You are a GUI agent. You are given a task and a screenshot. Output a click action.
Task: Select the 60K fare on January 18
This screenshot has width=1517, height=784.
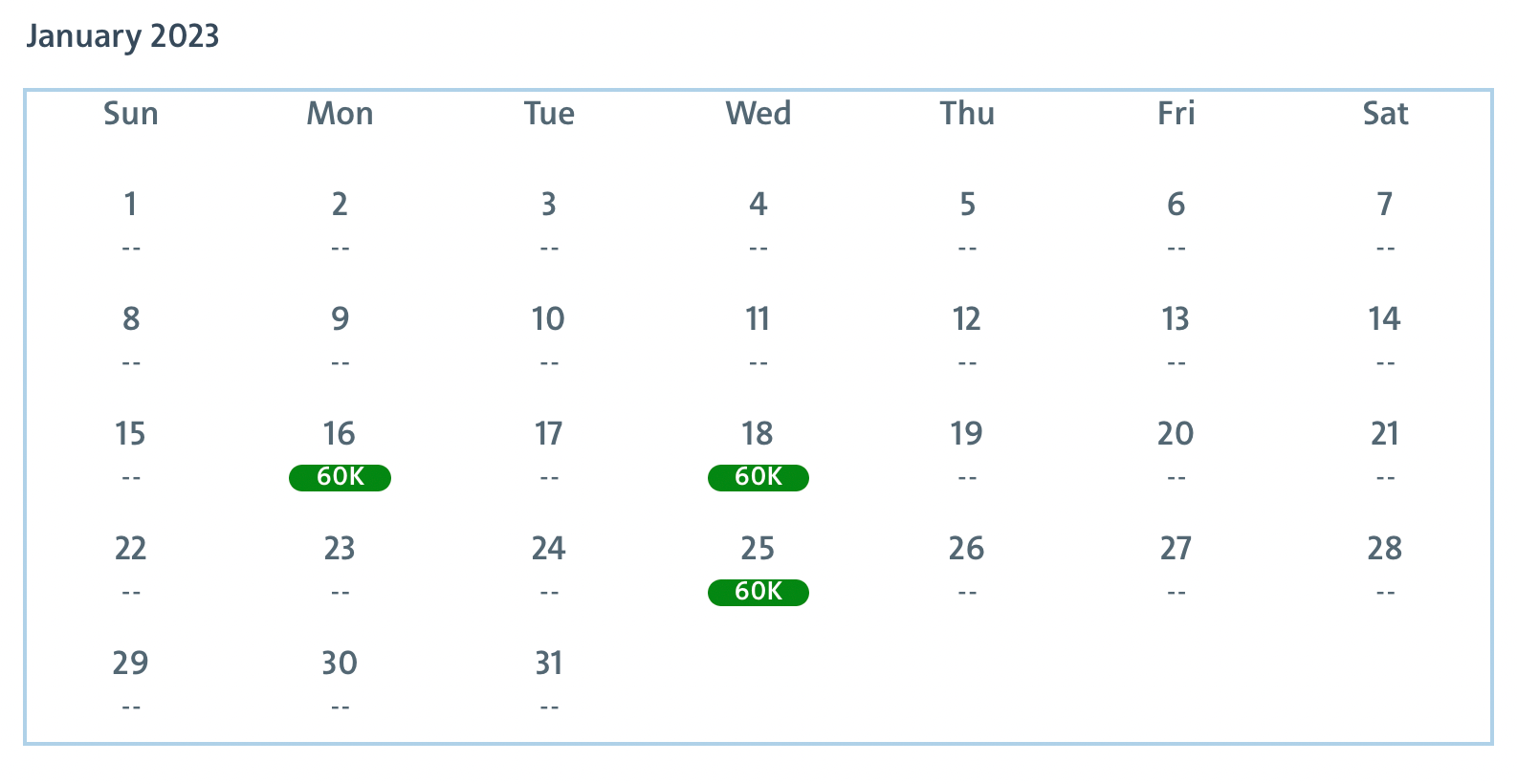pyautogui.click(x=758, y=477)
